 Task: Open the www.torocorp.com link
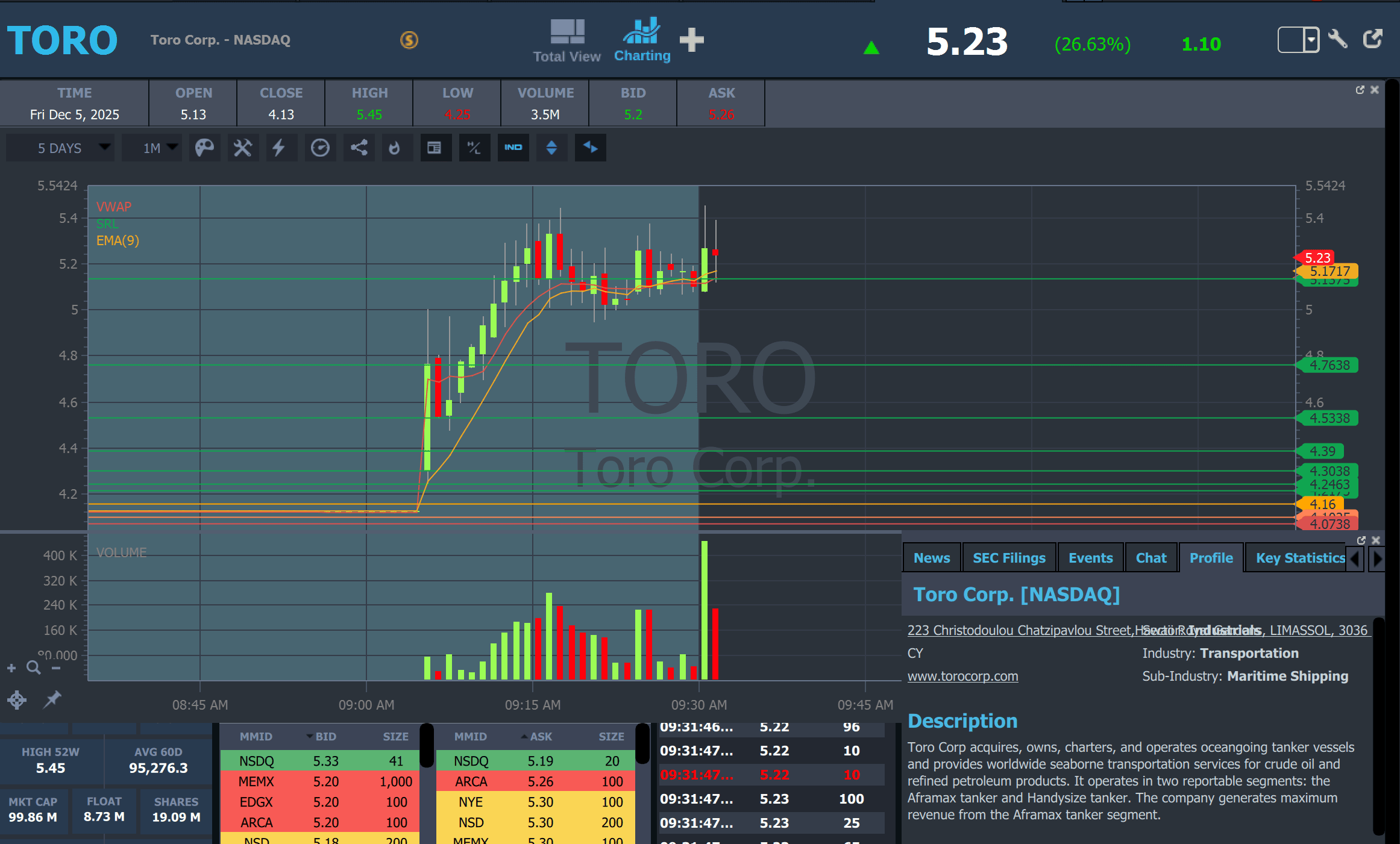(962, 676)
